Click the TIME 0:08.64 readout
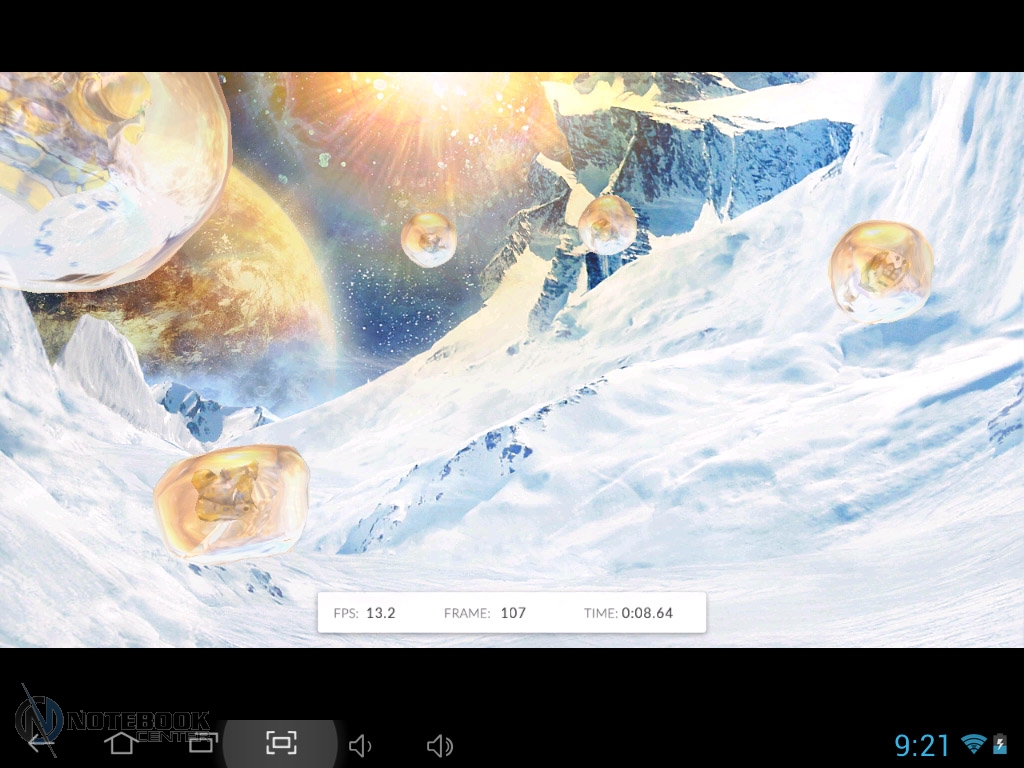 [628, 613]
